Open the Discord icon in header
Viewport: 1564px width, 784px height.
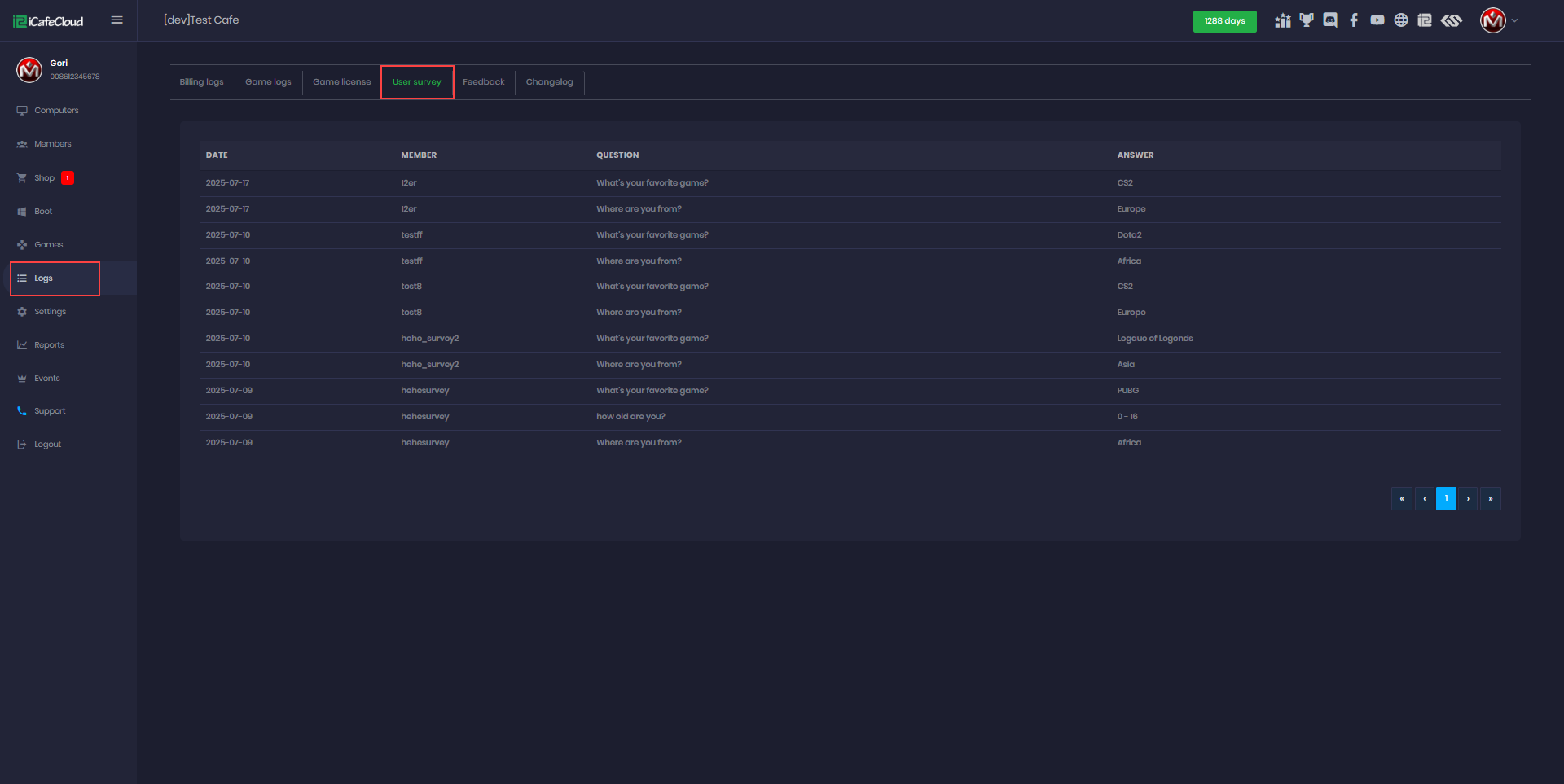1330,20
